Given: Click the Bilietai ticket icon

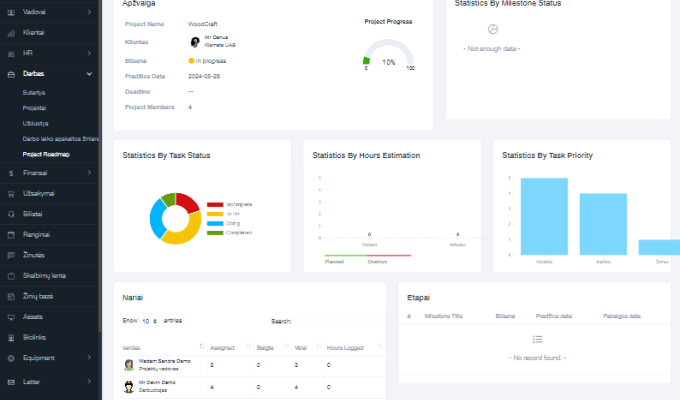Looking at the screenshot, I should point(11,214).
